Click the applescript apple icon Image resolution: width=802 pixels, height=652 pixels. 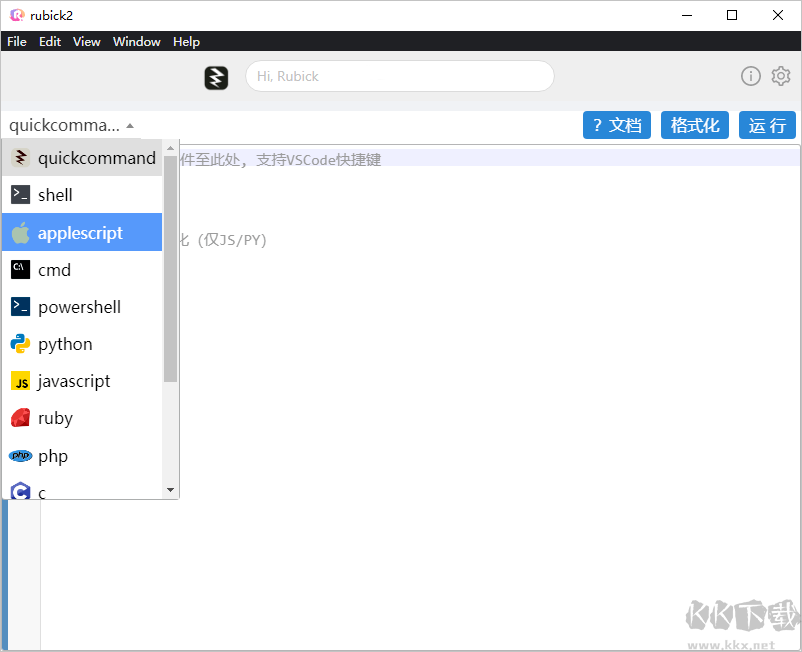(20, 233)
